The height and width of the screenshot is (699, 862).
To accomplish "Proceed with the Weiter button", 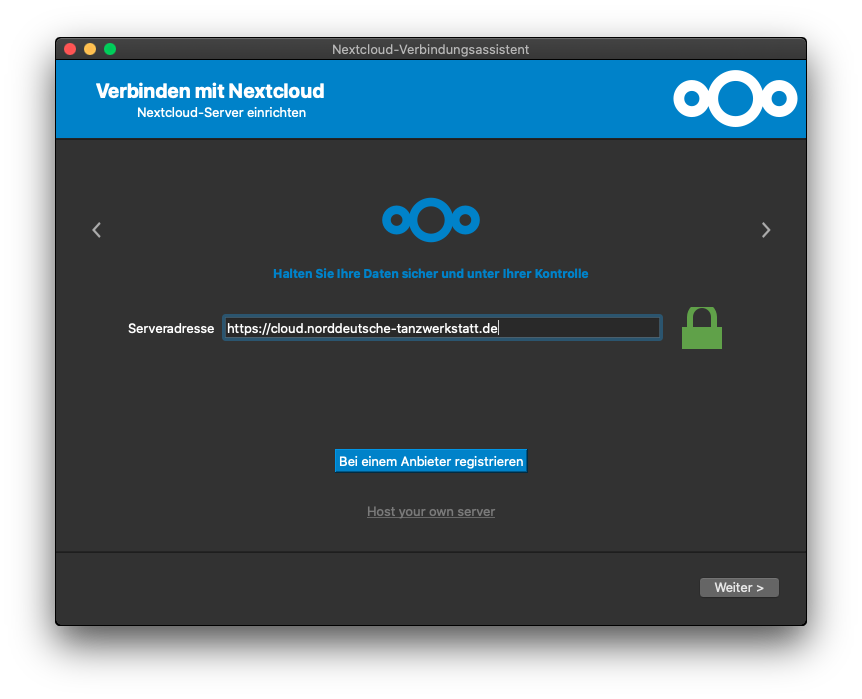I will point(739,587).
